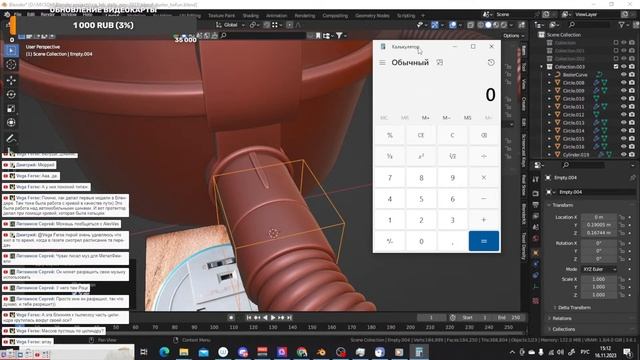Collapse Collection.003 tree in outliner
Image resolution: width=640 pixels, height=360 pixels.
click(x=542, y=67)
